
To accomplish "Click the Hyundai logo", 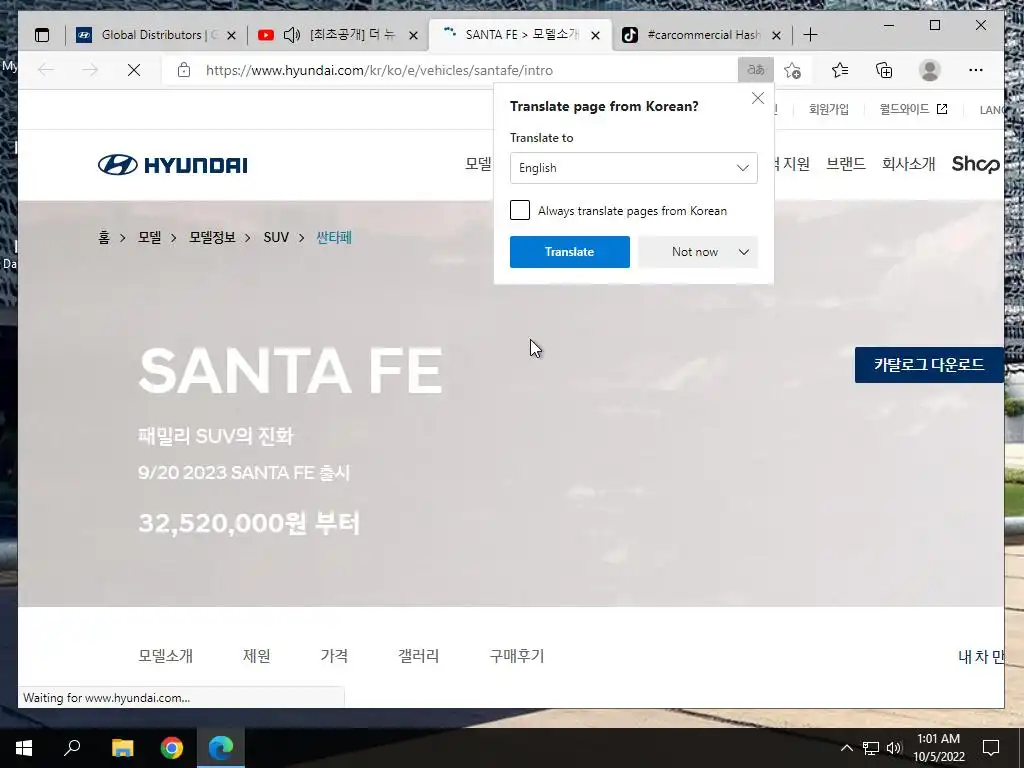I will (172, 165).
